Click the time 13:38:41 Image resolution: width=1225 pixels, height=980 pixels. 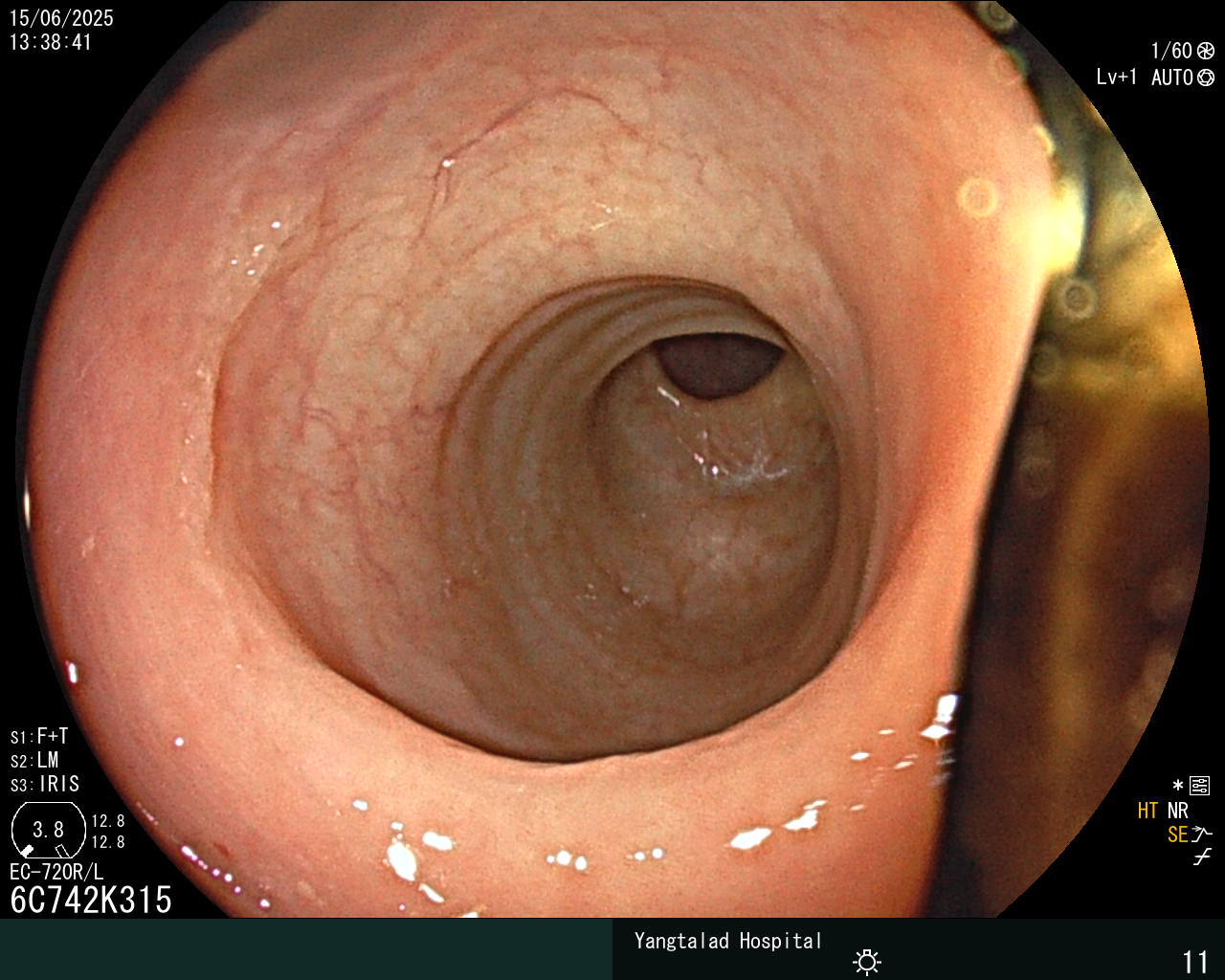tap(51, 42)
